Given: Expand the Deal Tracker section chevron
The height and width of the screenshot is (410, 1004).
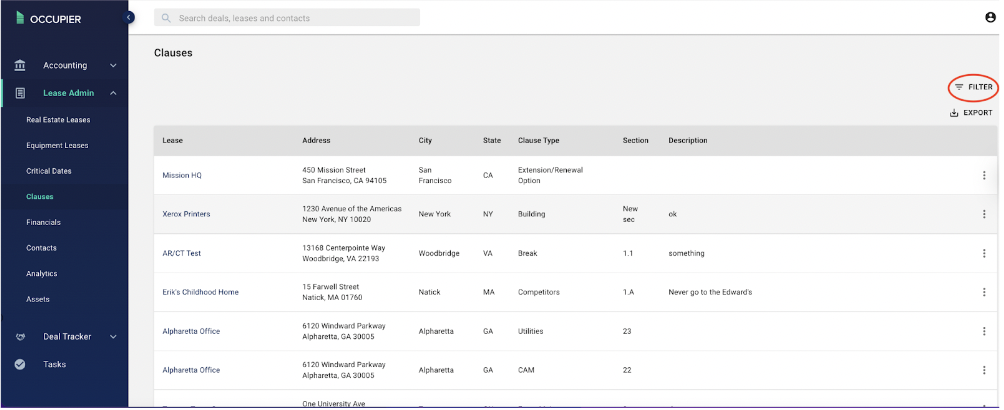Looking at the screenshot, I should (x=113, y=337).
